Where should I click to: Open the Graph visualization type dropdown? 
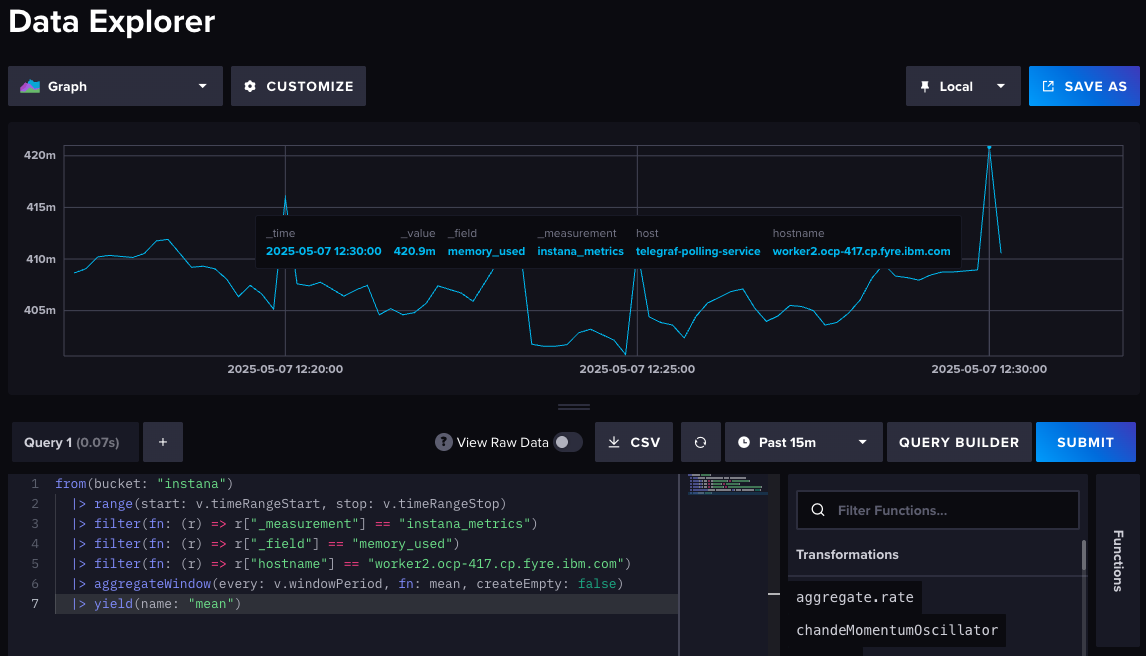pyautogui.click(x=115, y=86)
